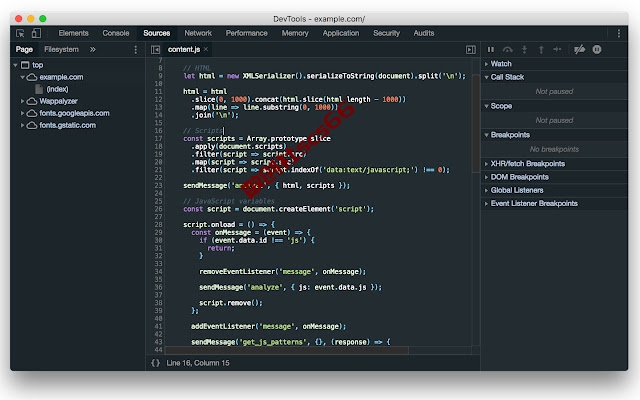Close the content.js file tab

pyautogui.click(x=206, y=49)
